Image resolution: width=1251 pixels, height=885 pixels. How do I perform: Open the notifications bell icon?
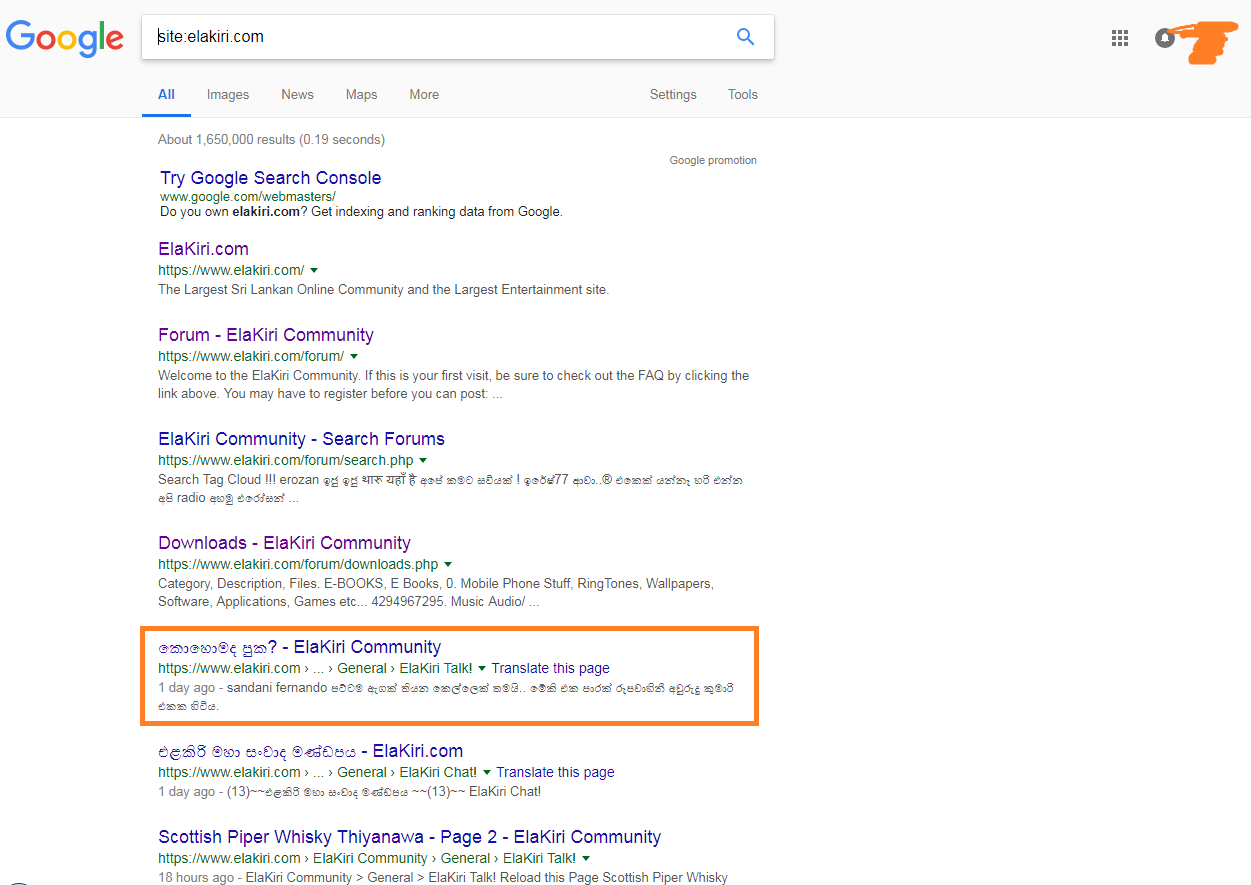click(x=1164, y=38)
